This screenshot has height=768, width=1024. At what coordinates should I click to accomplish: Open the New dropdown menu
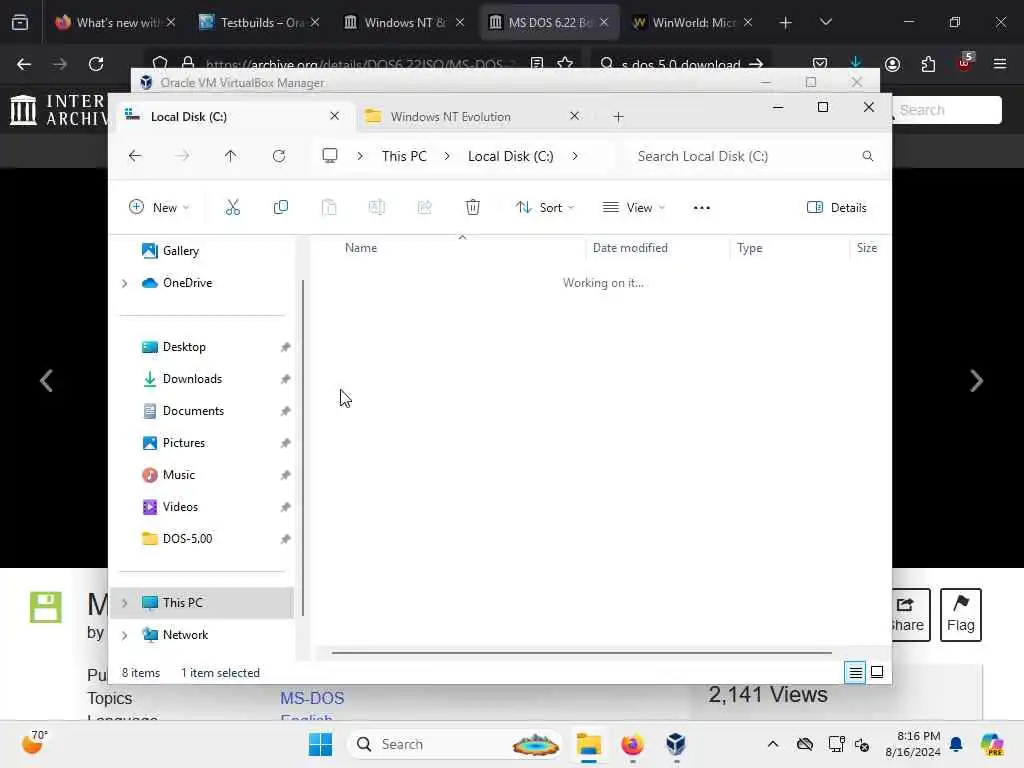click(x=159, y=208)
